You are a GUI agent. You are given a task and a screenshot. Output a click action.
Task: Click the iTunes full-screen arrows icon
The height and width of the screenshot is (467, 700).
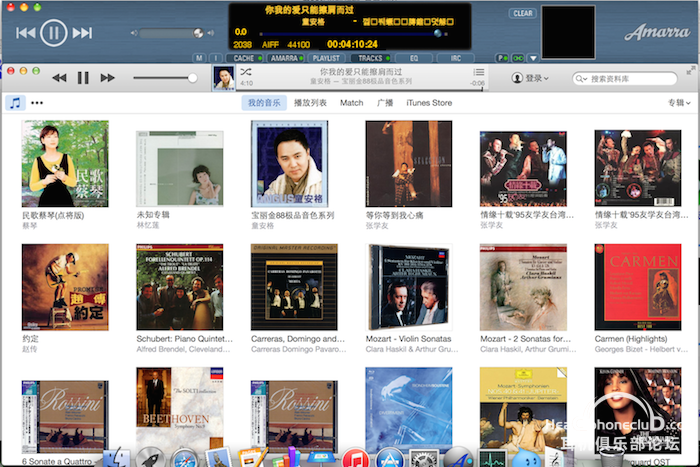tap(691, 70)
